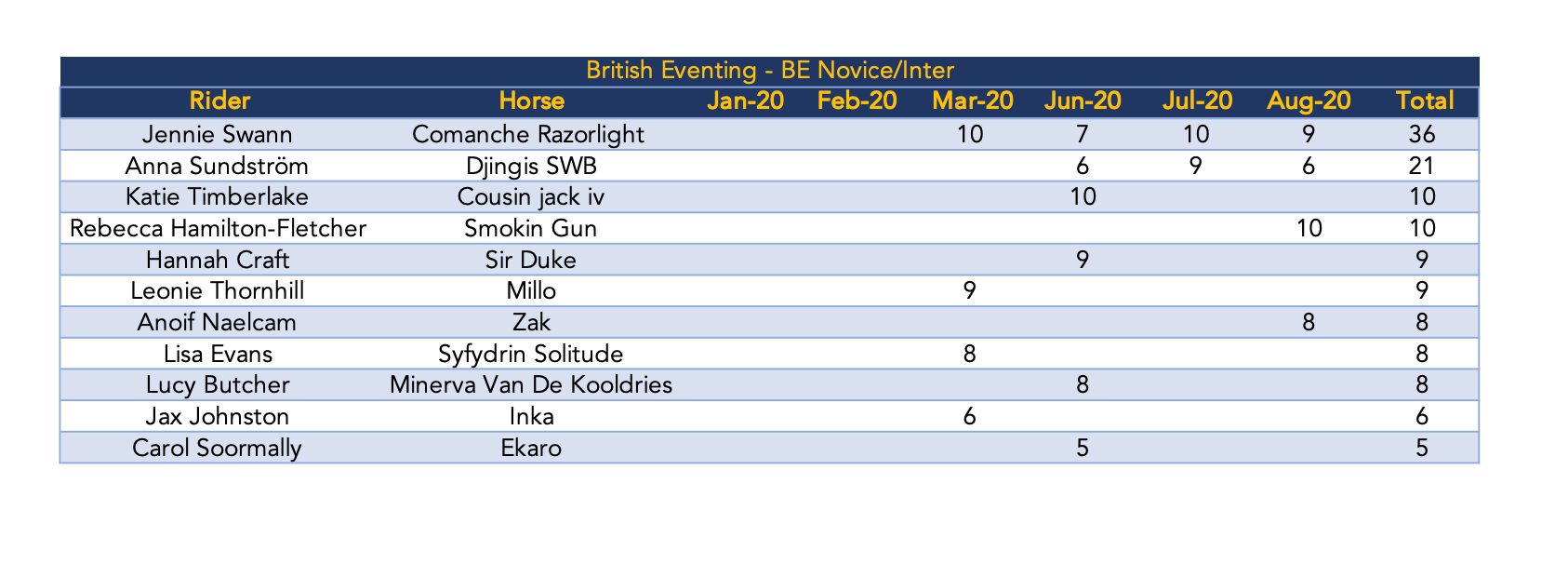1568x564 pixels.
Task: Select the Aug-20 column header
Action: click(1309, 101)
